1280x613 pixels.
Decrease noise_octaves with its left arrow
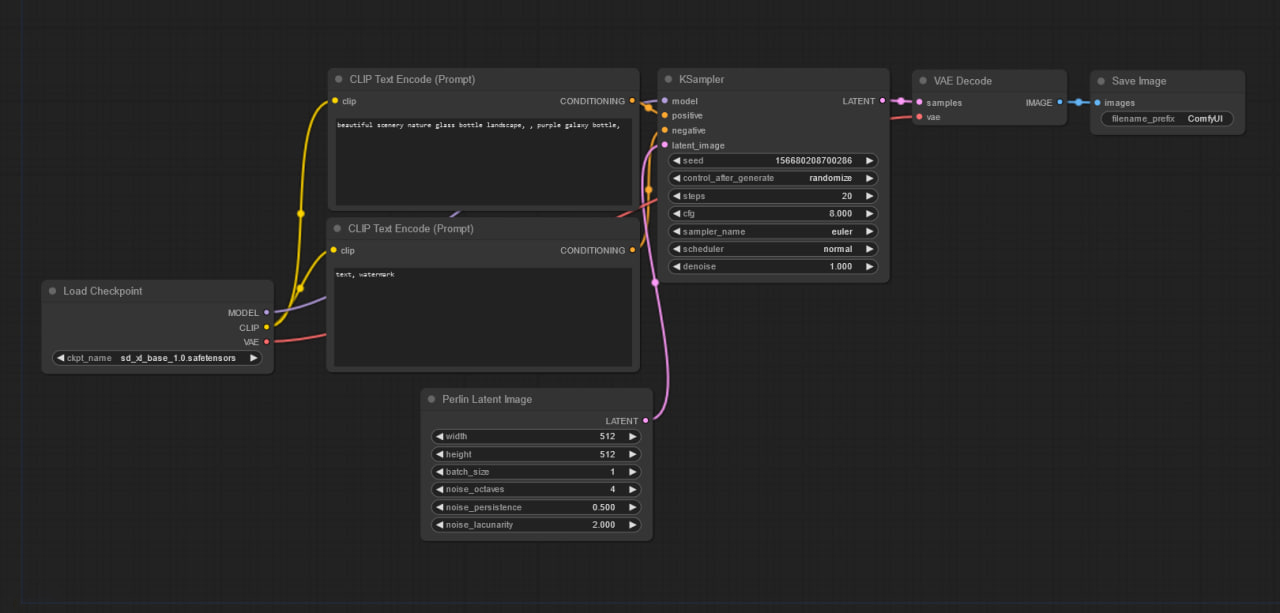(x=439, y=490)
